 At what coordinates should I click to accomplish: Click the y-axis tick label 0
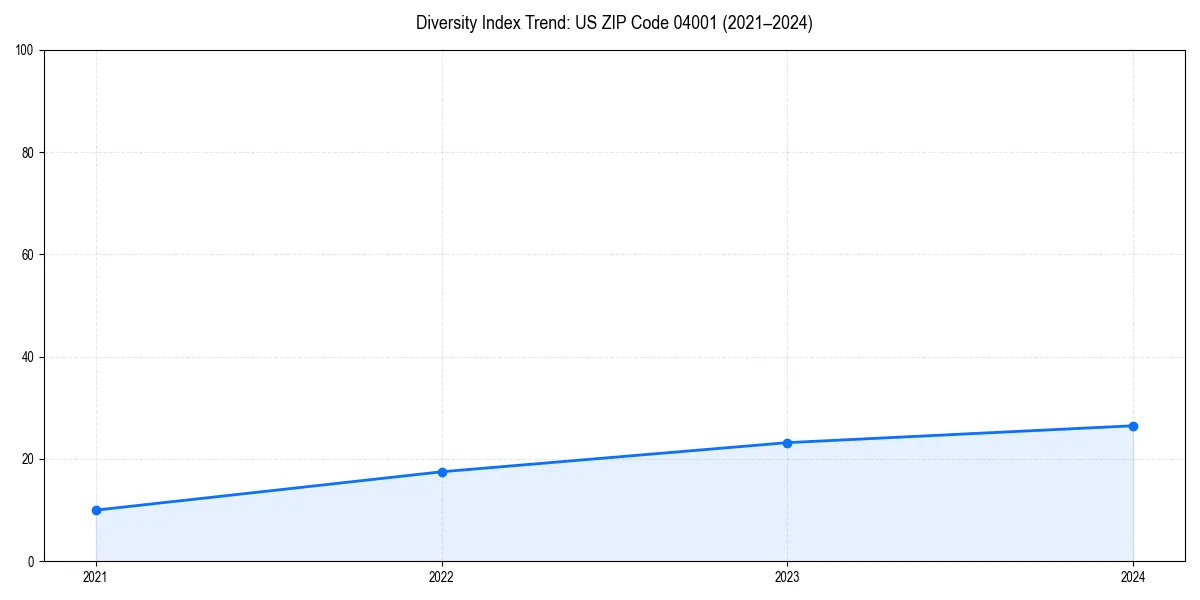(31, 562)
